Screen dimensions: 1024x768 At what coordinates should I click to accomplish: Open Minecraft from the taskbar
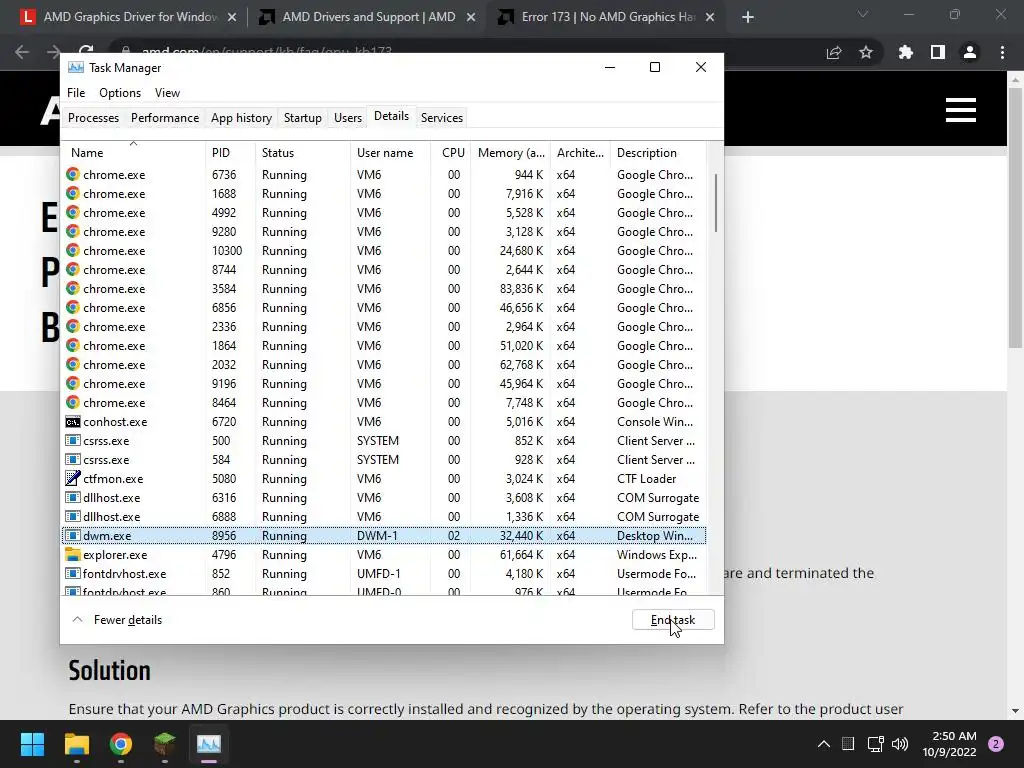coord(165,744)
